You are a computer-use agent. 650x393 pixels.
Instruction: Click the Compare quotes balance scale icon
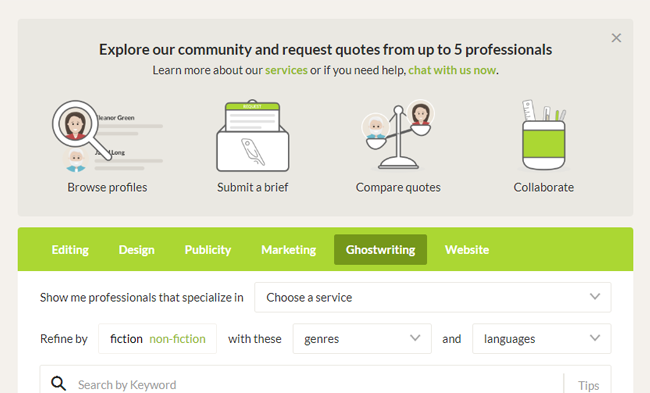[398, 135]
